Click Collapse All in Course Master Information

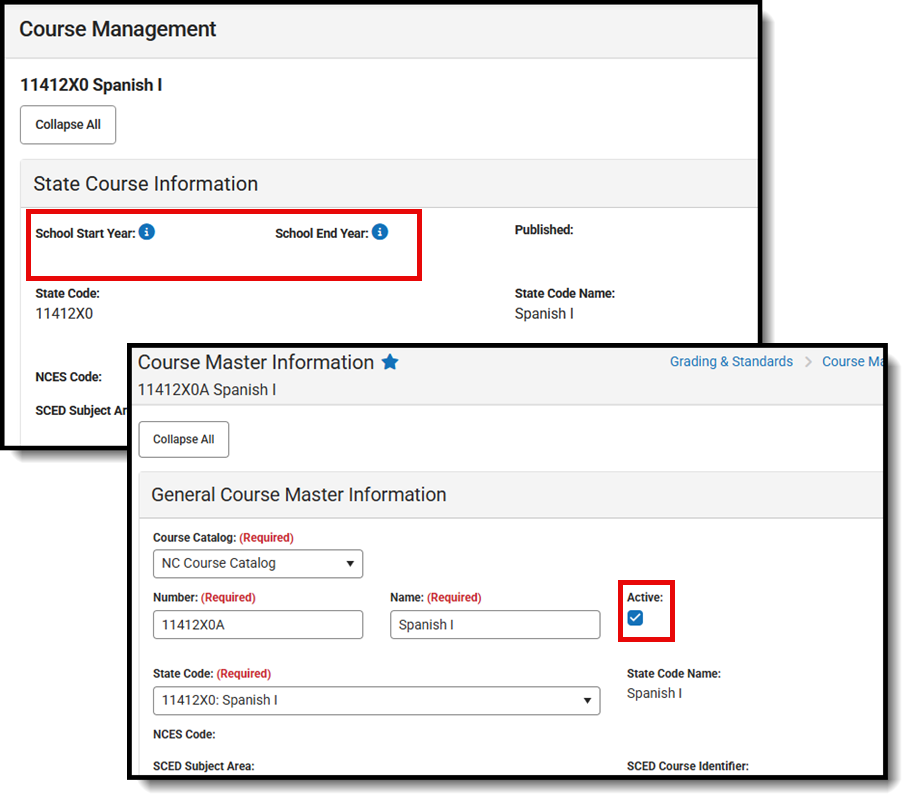coord(183,439)
